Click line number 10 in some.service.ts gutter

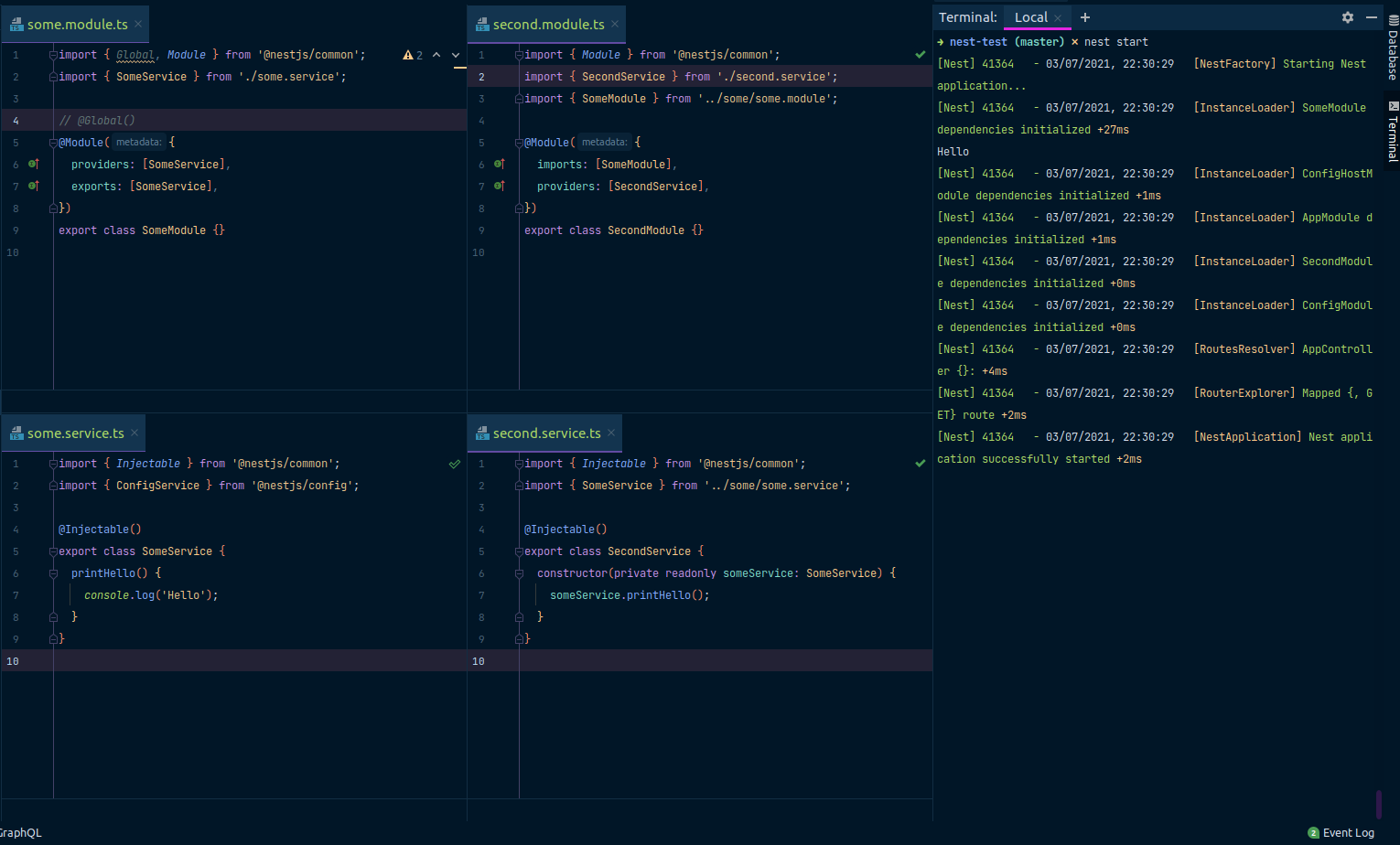13,661
